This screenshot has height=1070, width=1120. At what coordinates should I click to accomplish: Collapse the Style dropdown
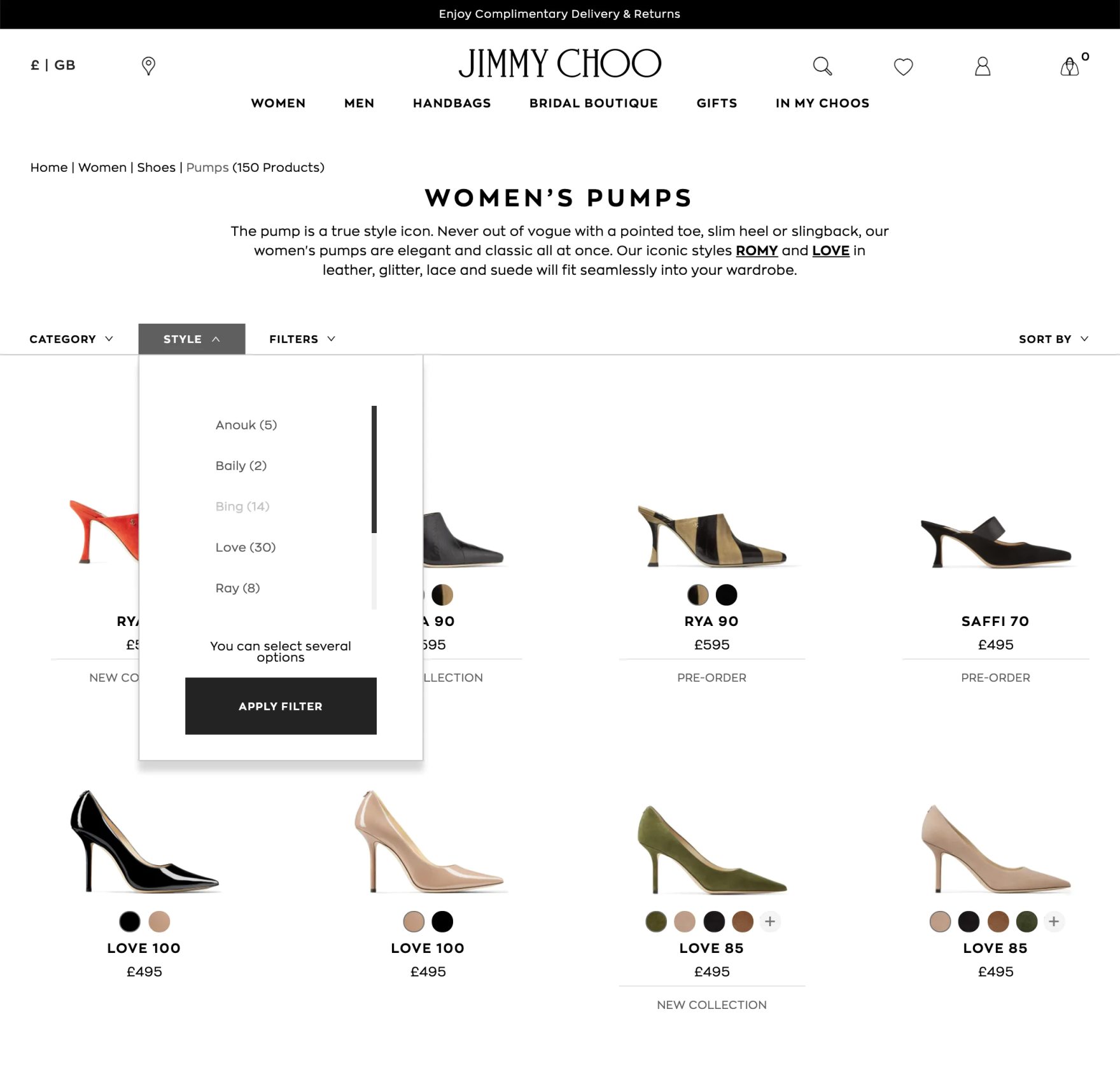pos(192,339)
